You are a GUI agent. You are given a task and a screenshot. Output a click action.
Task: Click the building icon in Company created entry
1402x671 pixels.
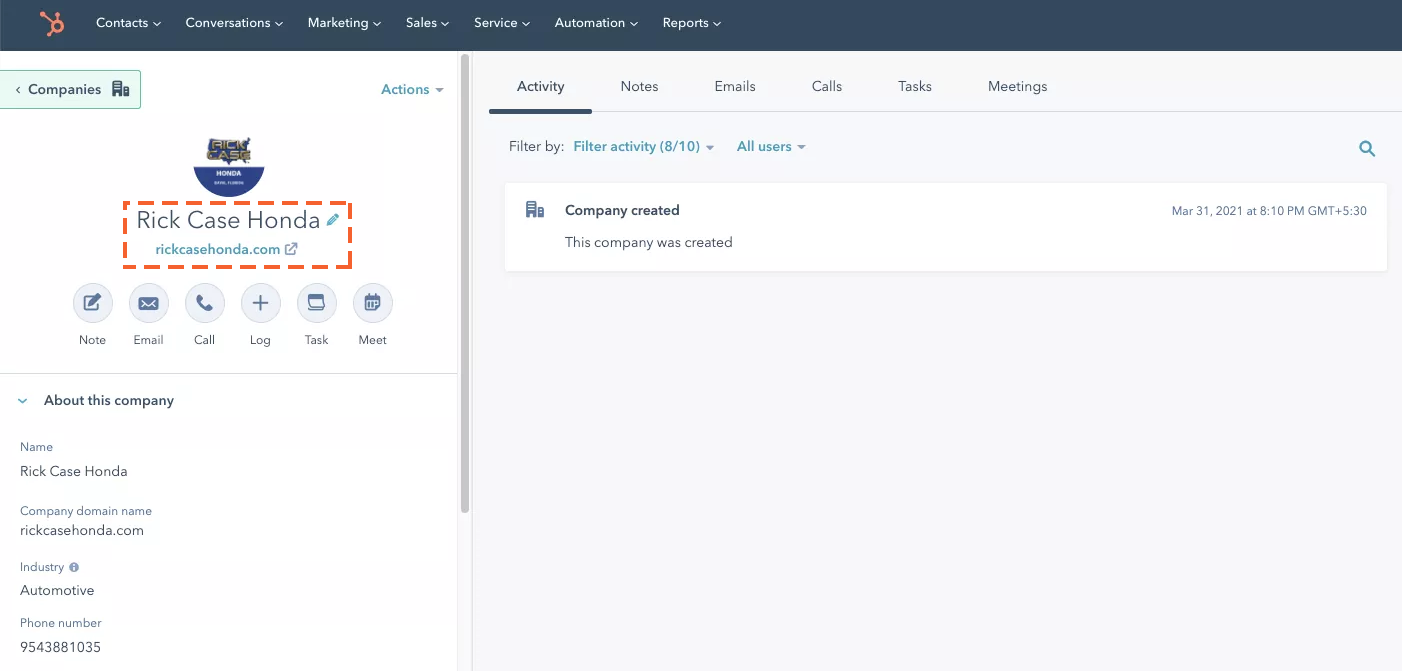pos(535,210)
